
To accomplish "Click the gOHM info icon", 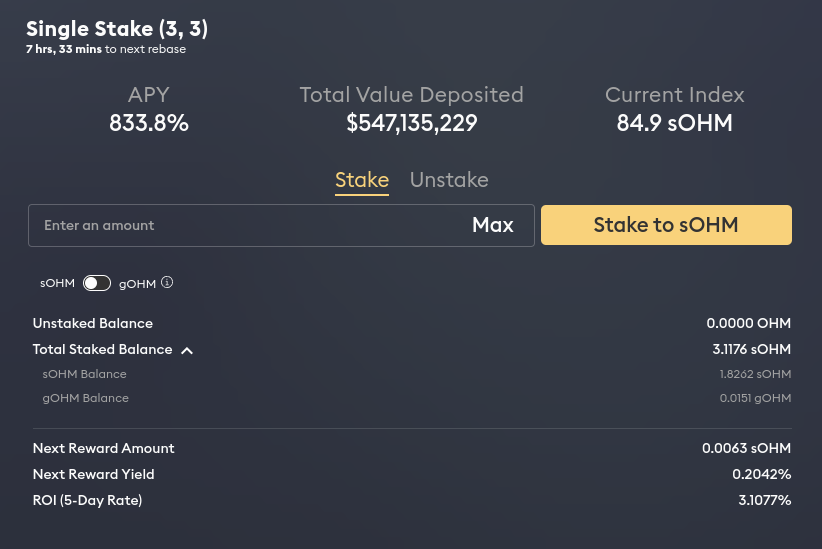I will [167, 283].
